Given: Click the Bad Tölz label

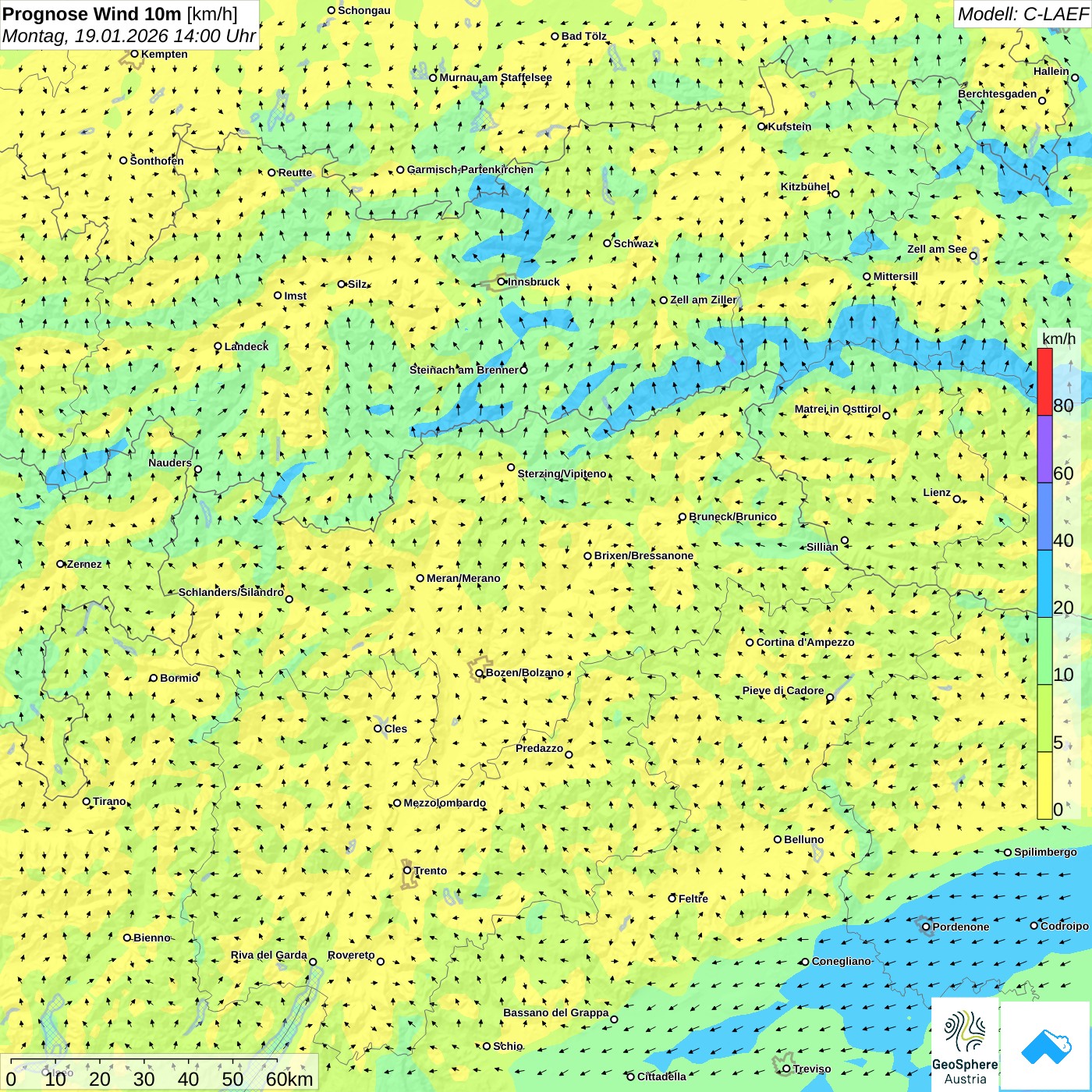Looking at the screenshot, I should pyautogui.click(x=583, y=36).
